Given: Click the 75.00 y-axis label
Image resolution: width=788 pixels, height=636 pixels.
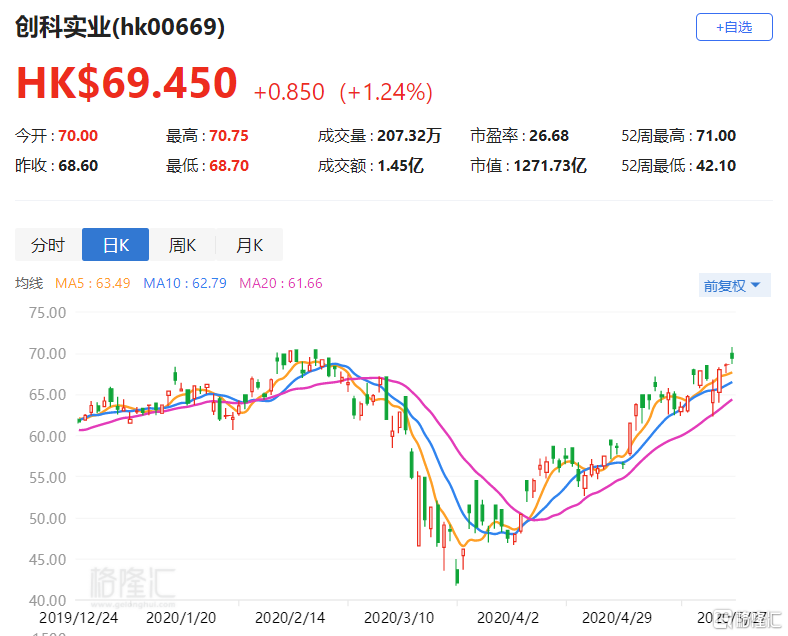Looking at the screenshot, I should (48, 312).
